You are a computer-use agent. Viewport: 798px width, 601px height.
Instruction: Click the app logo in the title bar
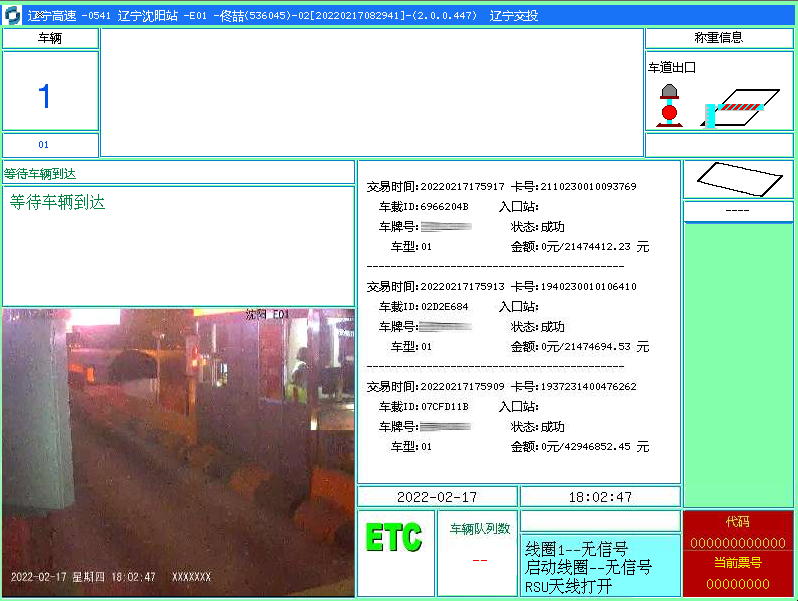pos(11,15)
